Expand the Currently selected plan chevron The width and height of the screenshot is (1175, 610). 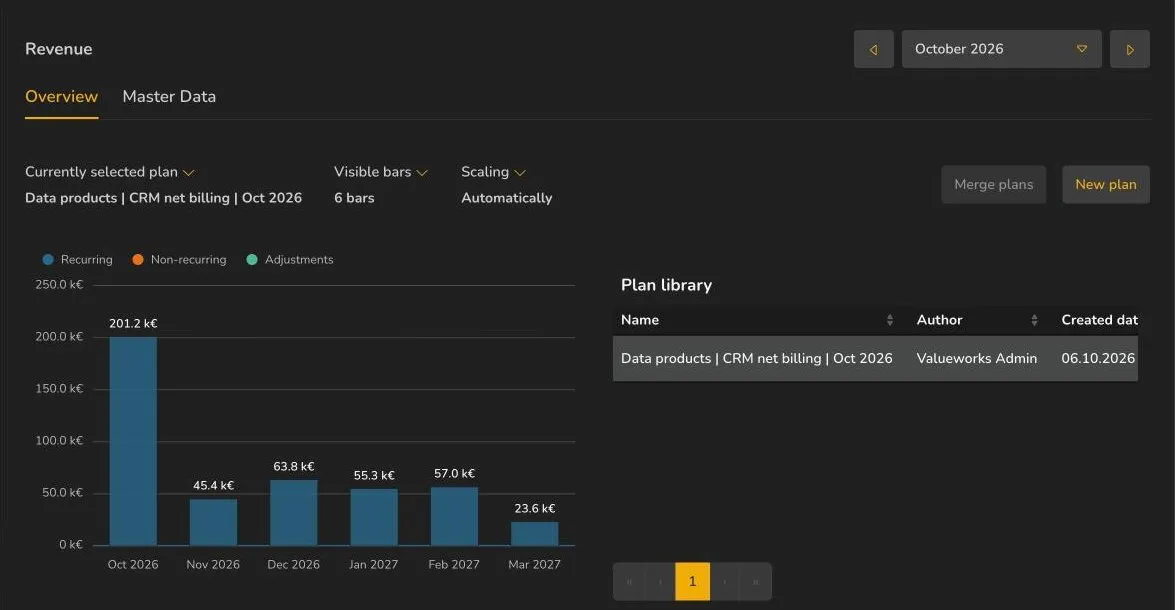click(189, 172)
